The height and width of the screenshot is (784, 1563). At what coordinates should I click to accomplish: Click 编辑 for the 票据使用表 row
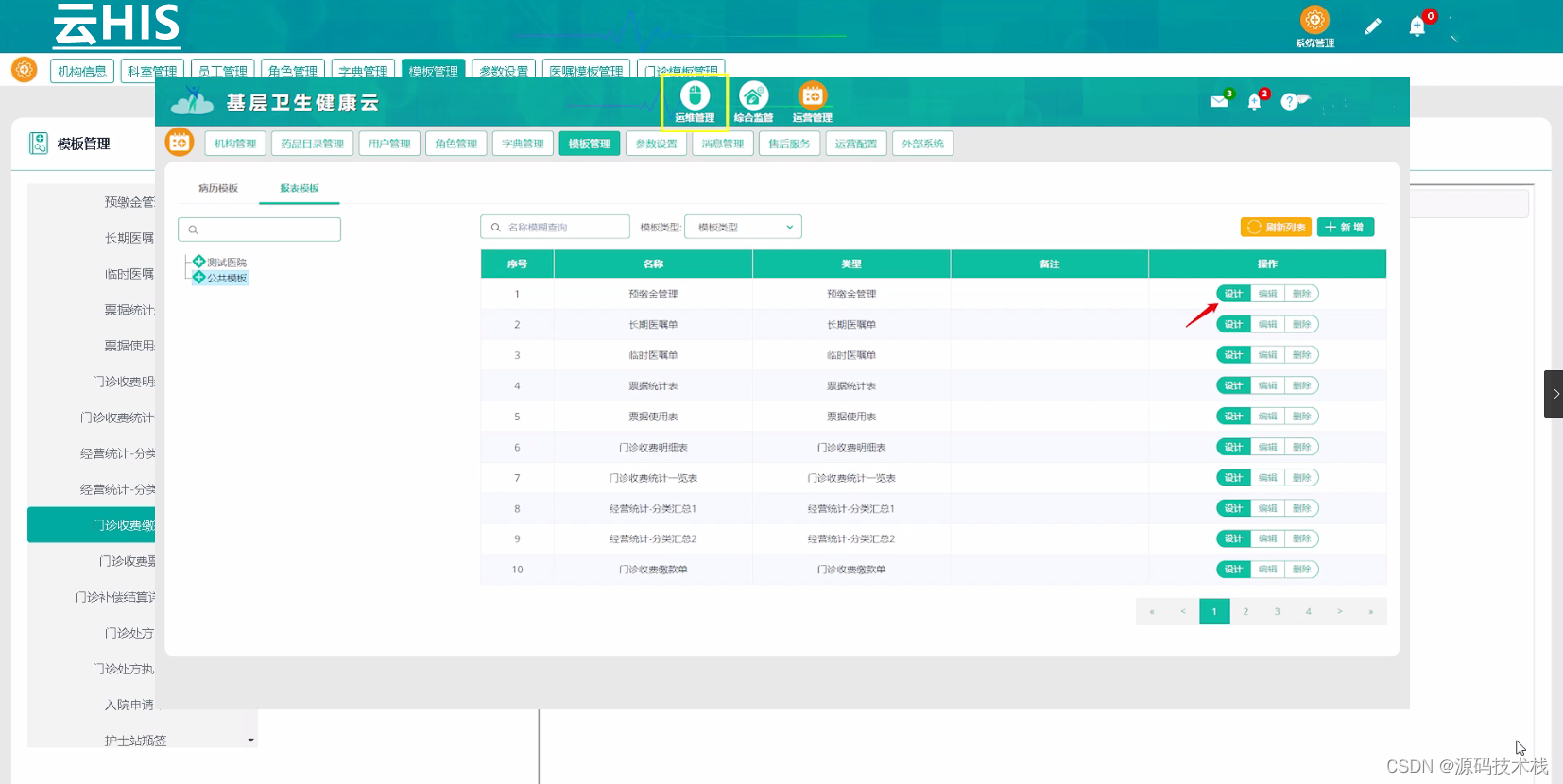click(1267, 416)
